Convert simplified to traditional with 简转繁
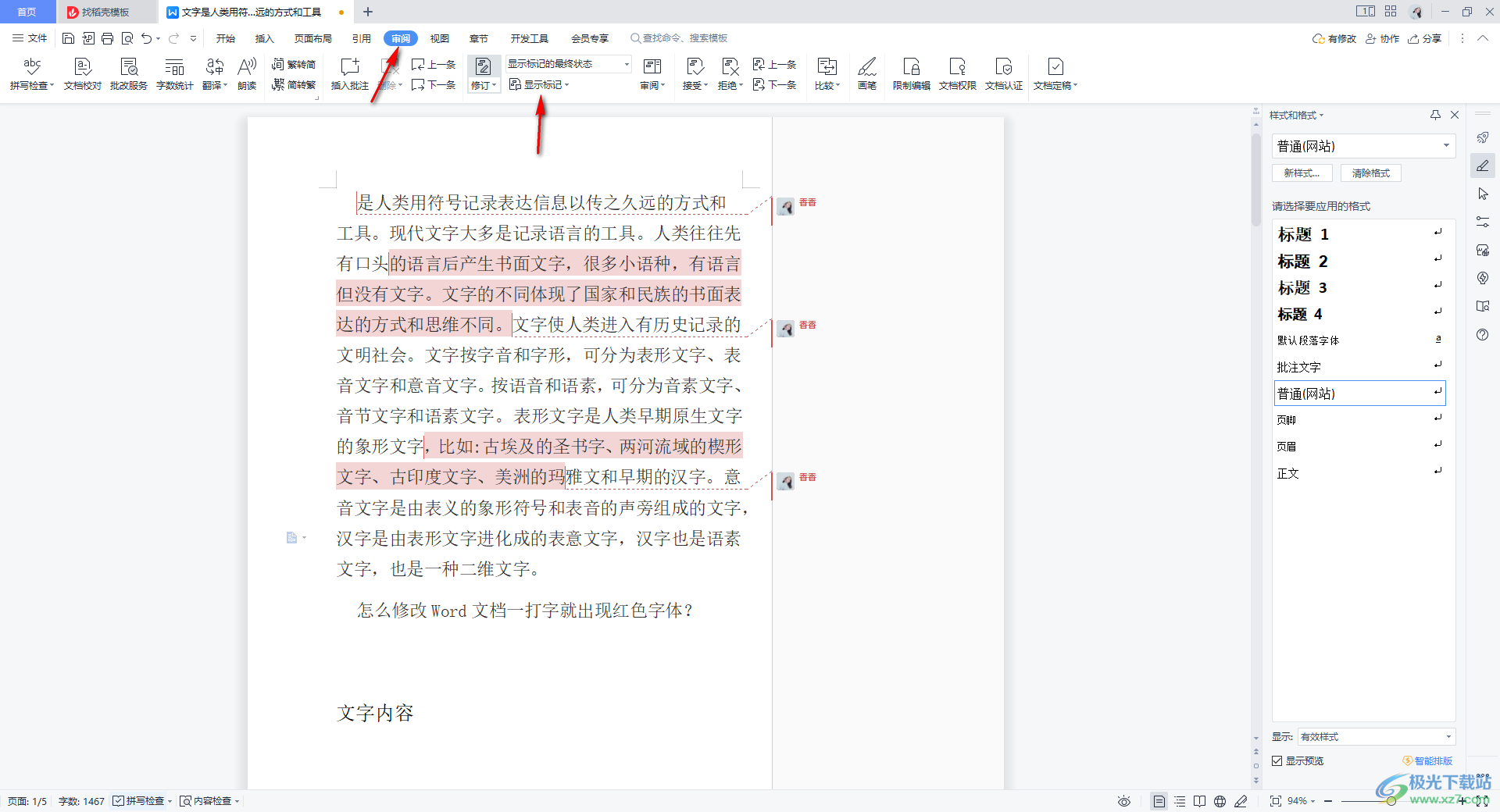1500x812 pixels. click(294, 84)
